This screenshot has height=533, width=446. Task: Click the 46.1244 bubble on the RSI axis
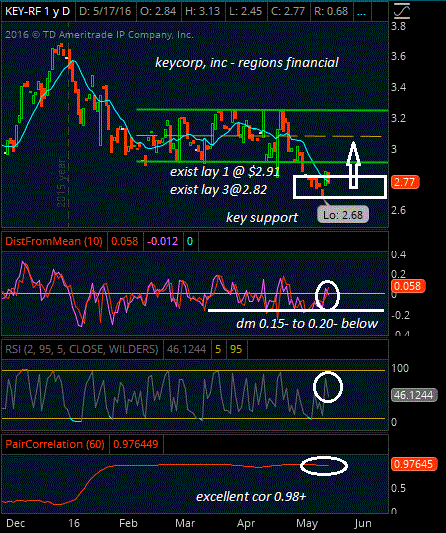pos(414,395)
